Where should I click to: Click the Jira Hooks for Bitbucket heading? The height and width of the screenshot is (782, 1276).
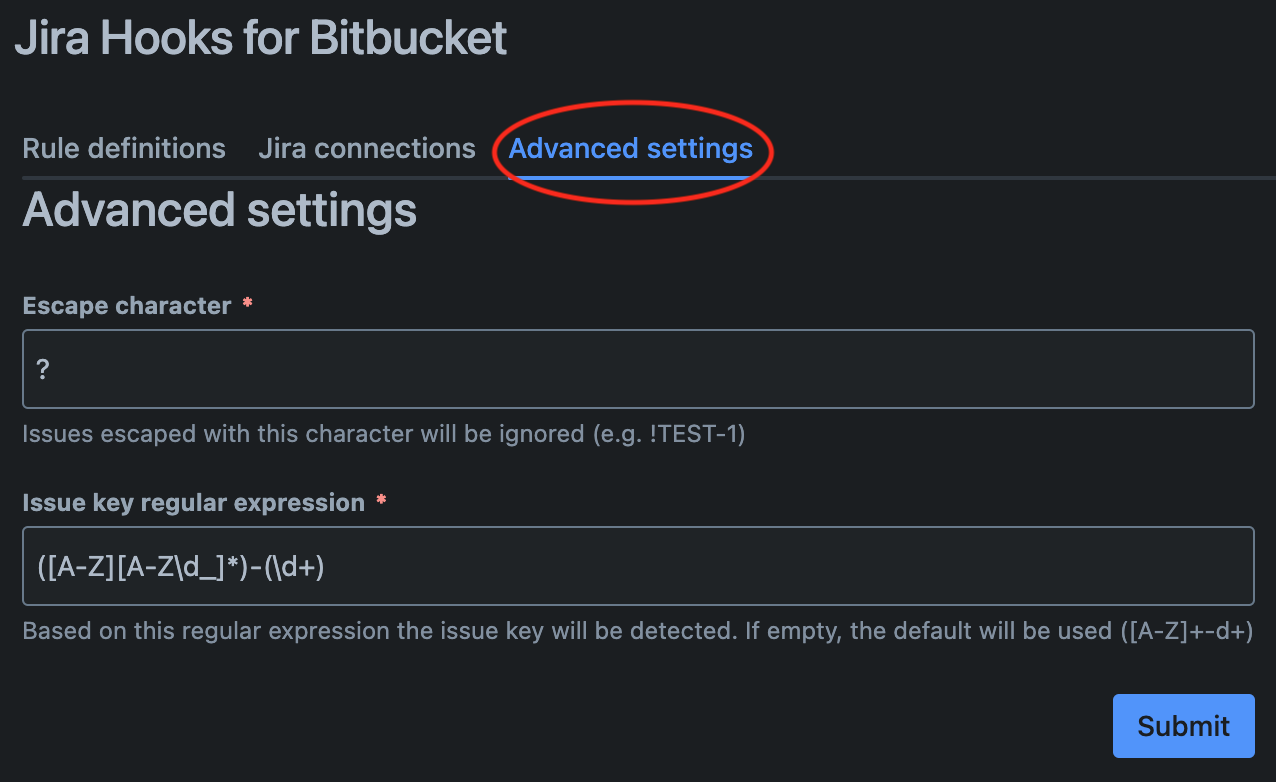(x=261, y=37)
